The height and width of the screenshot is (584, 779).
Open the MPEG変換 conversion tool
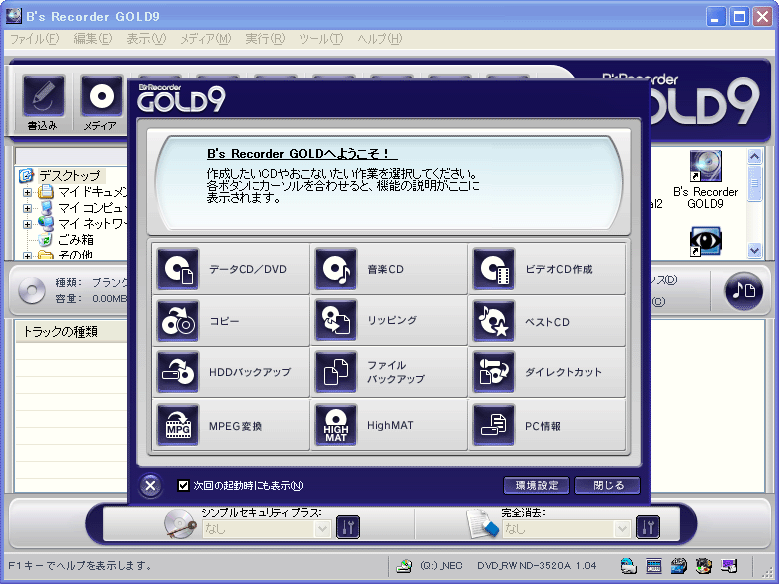[231, 425]
